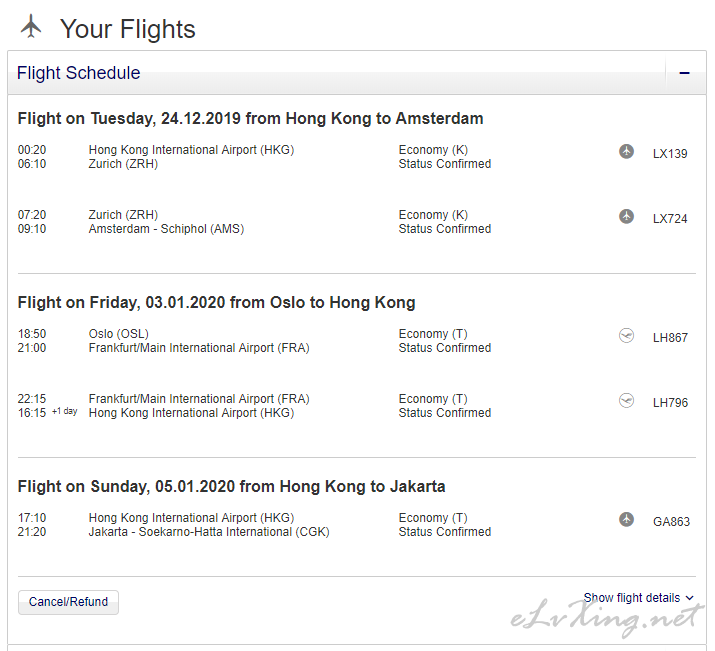Click the airline icon for flight LX139

click(626, 151)
